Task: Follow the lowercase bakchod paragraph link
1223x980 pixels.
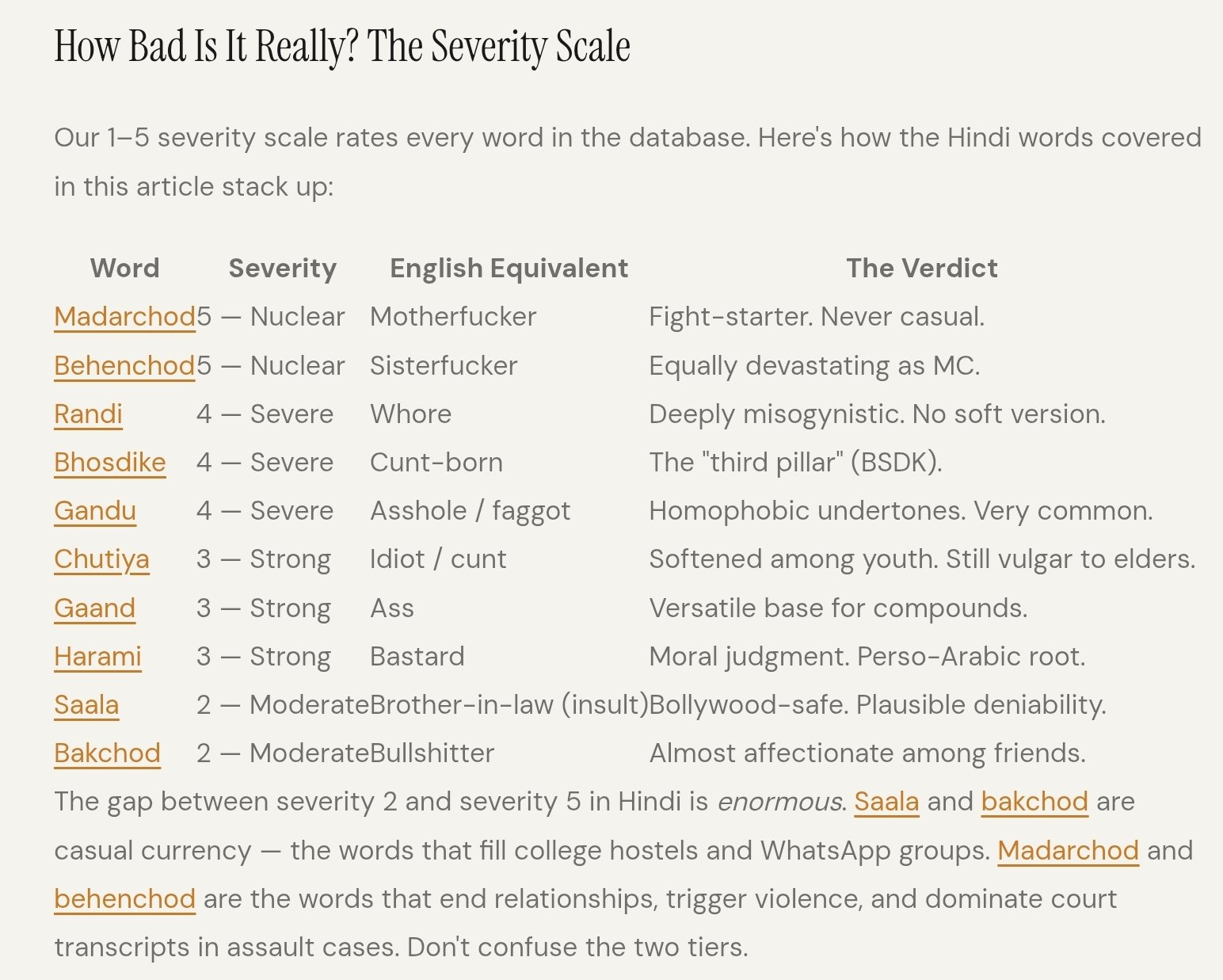Action: (1034, 802)
